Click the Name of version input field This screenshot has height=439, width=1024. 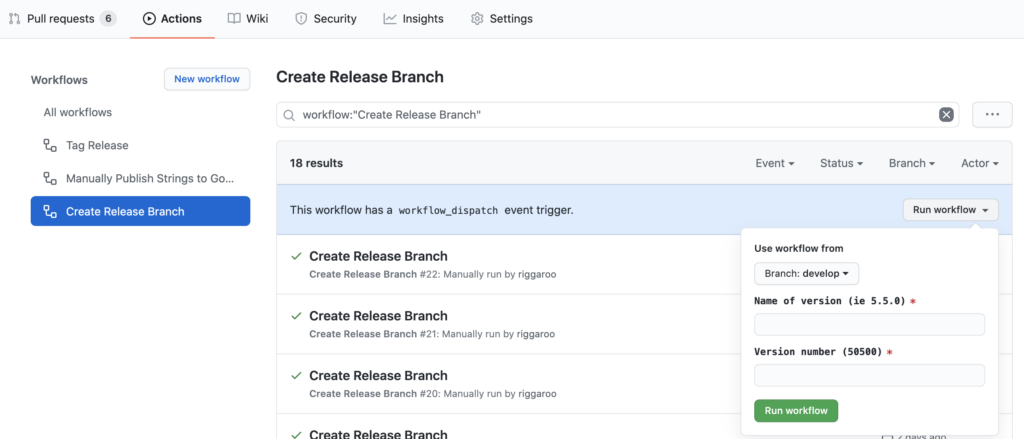(x=869, y=325)
